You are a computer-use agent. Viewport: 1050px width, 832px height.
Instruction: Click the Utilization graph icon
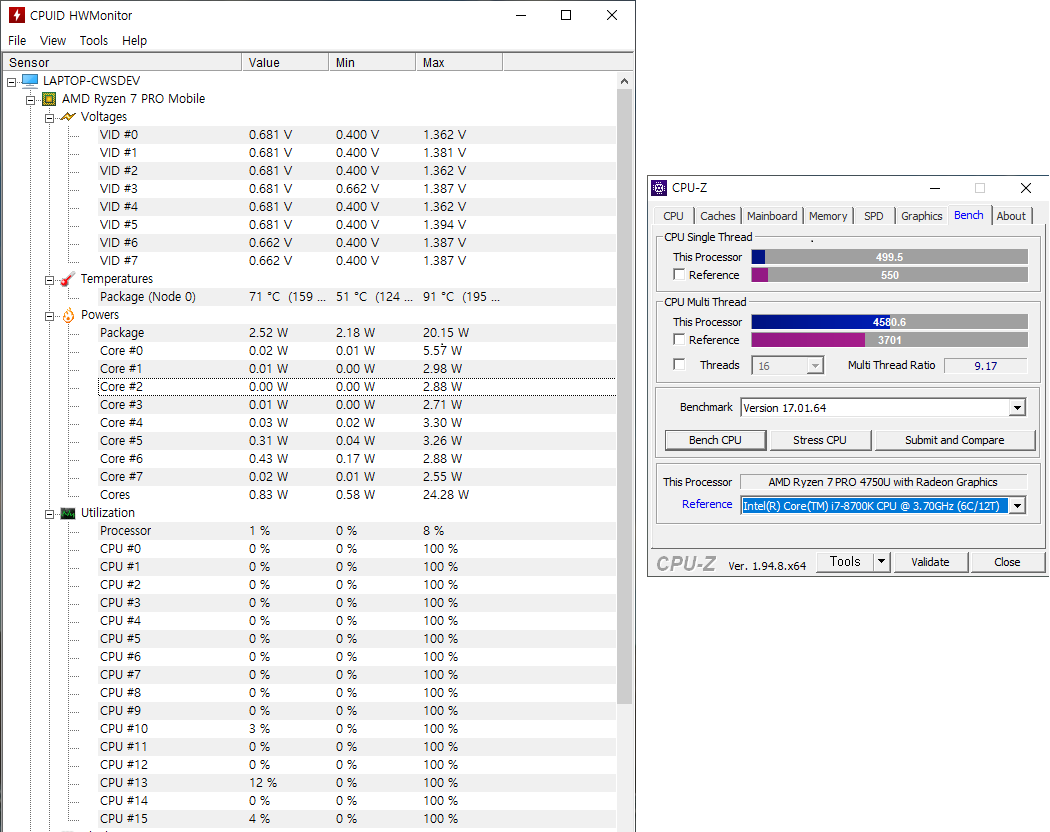click(68, 513)
